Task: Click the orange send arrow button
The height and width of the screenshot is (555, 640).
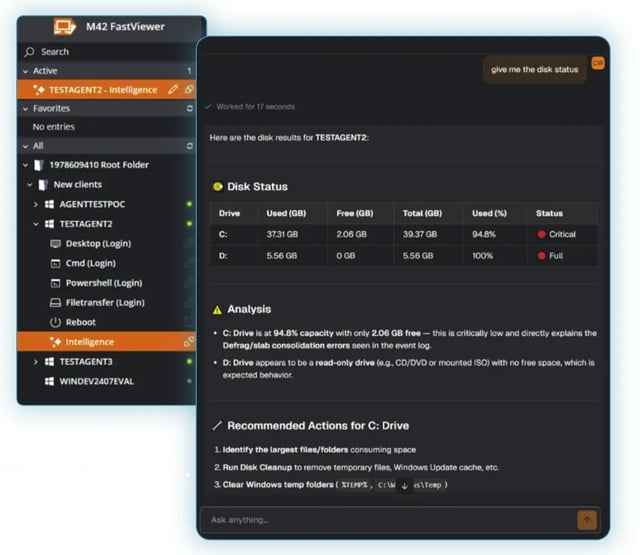Action: point(587,520)
